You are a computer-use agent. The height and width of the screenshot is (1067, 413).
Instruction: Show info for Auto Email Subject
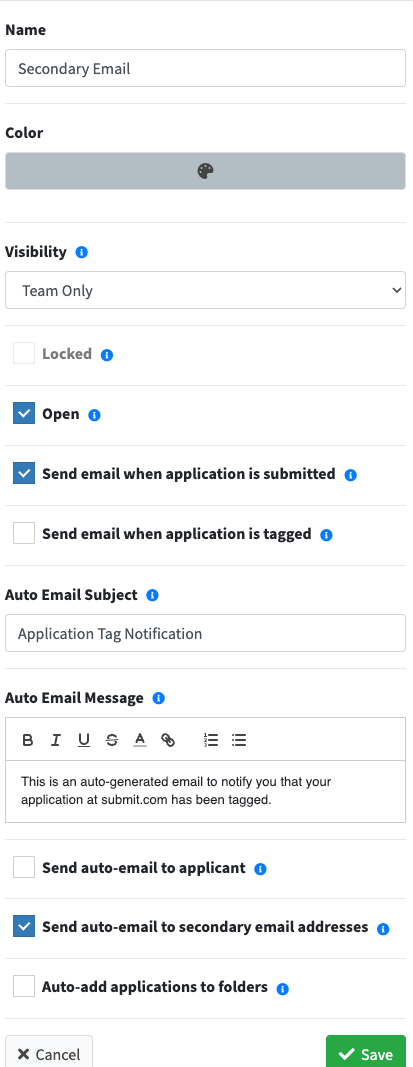click(152, 595)
